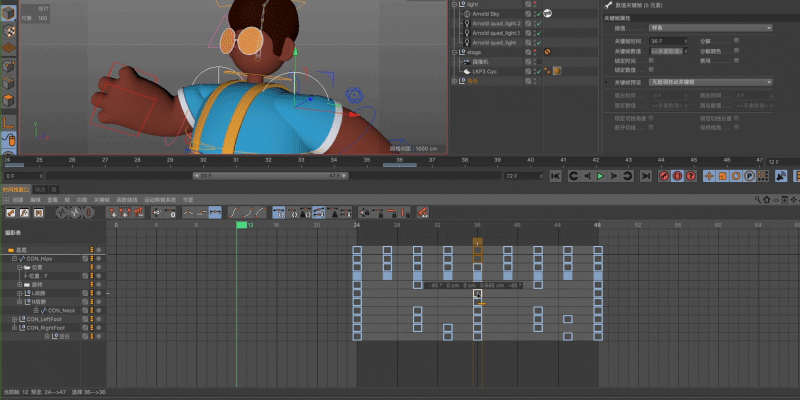Open the 函数曲线 menu in timeline

(x=127, y=200)
